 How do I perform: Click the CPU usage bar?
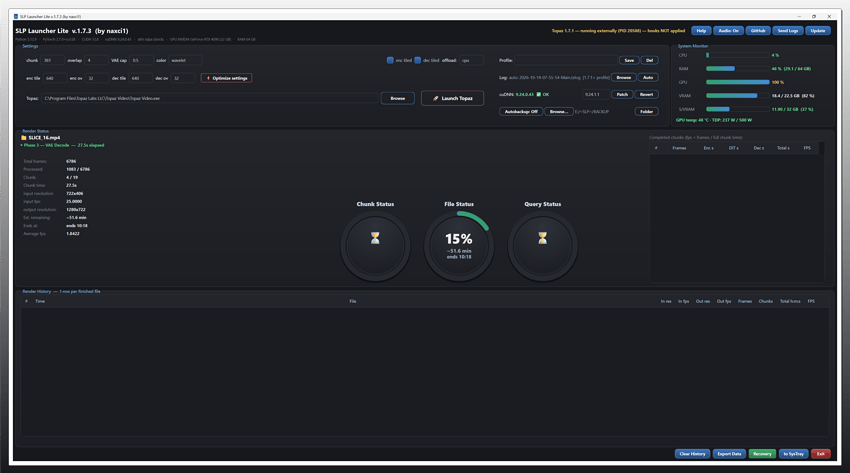point(737,55)
